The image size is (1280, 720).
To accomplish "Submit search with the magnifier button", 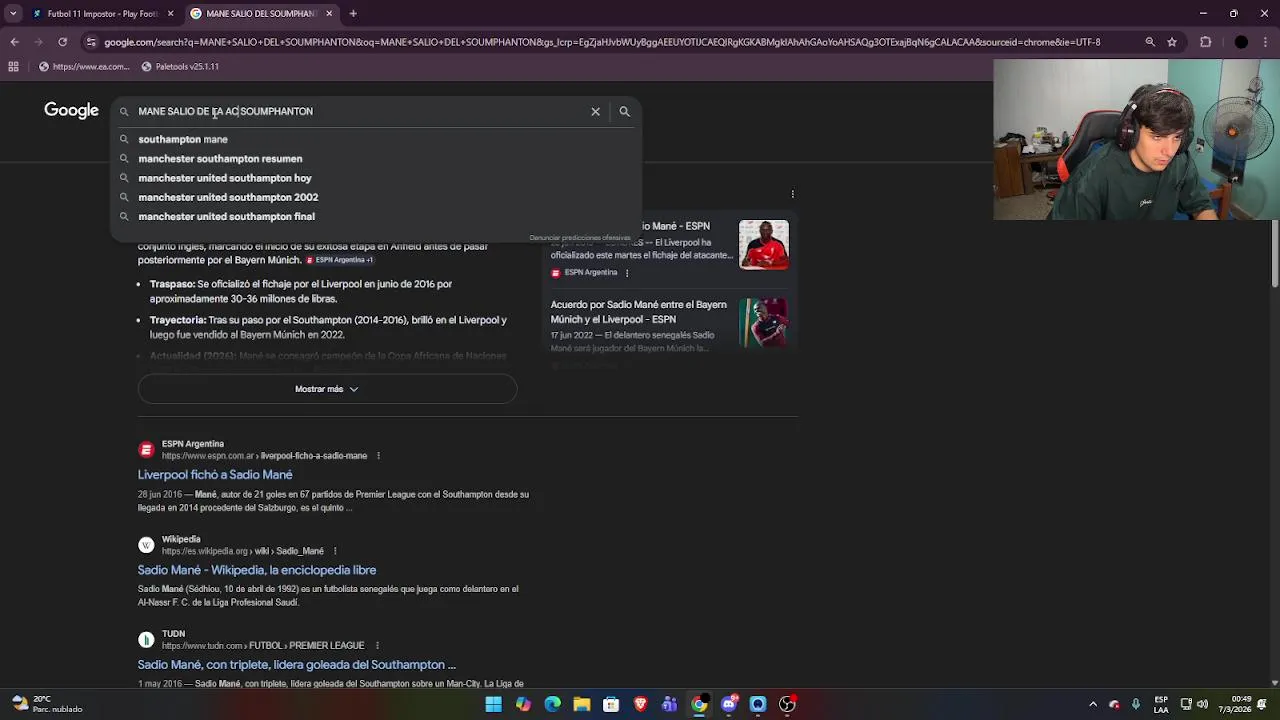I will click(x=624, y=111).
